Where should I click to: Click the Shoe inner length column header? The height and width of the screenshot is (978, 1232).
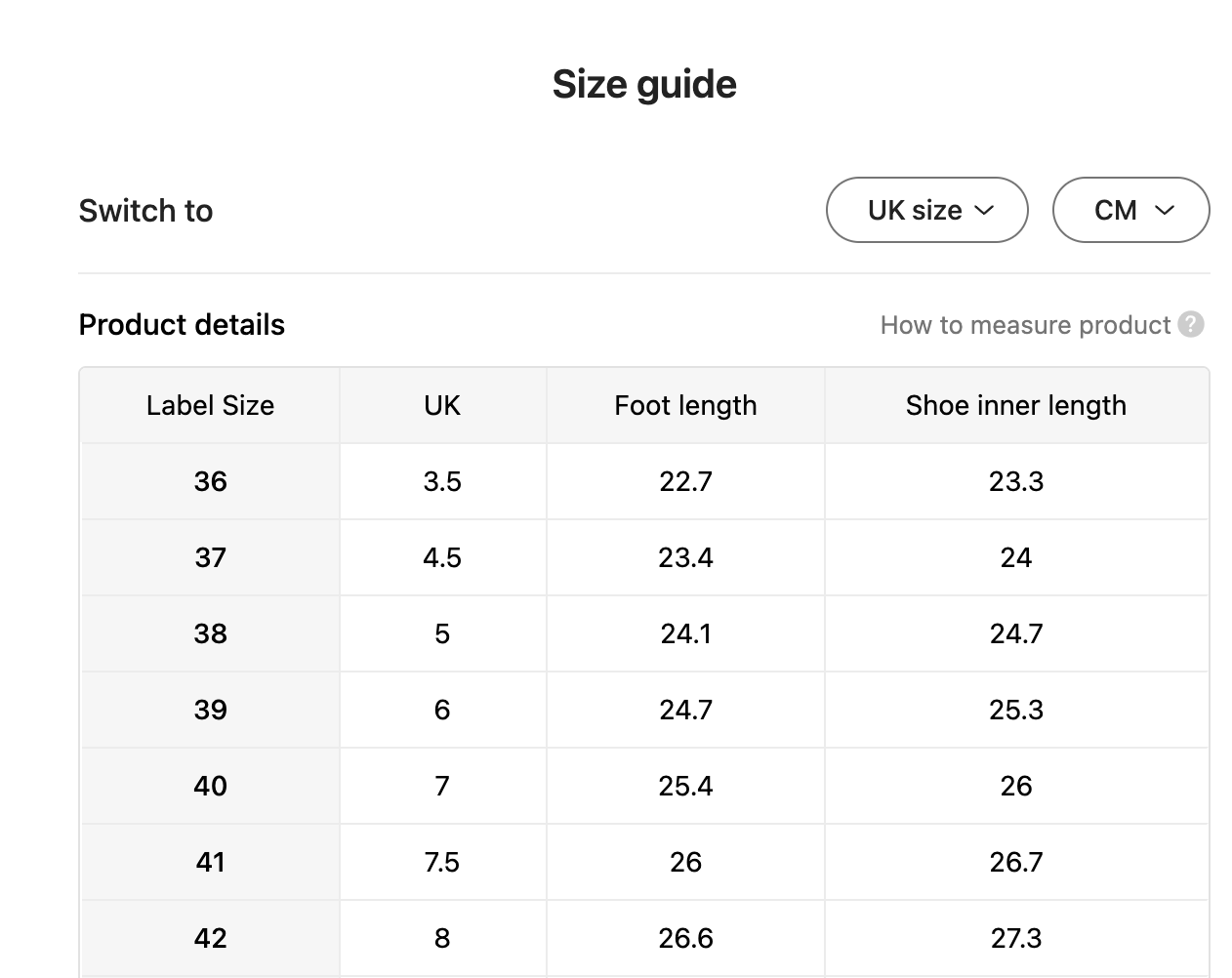pyautogui.click(x=1015, y=405)
